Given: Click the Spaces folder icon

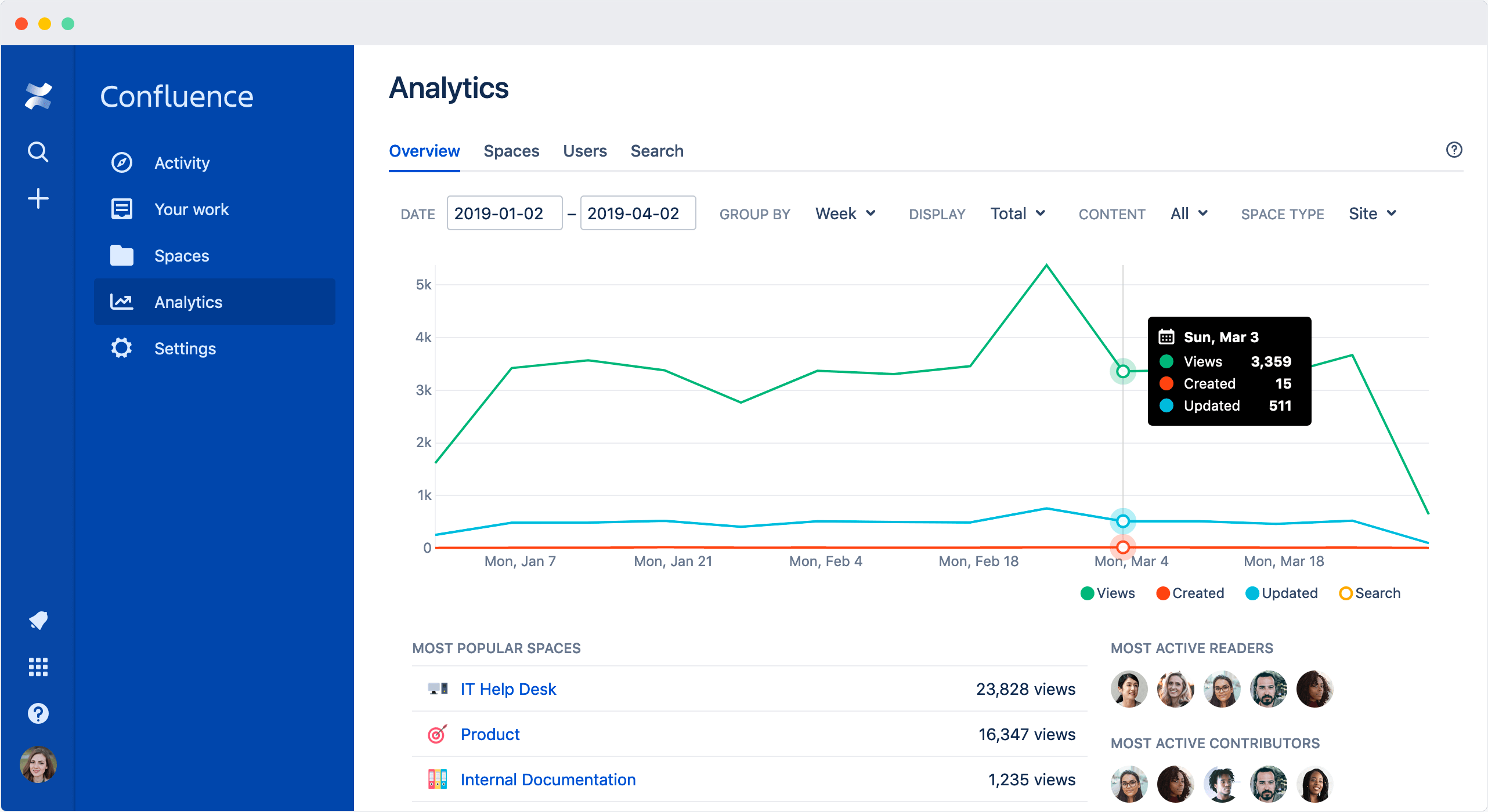Looking at the screenshot, I should (x=121, y=255).
